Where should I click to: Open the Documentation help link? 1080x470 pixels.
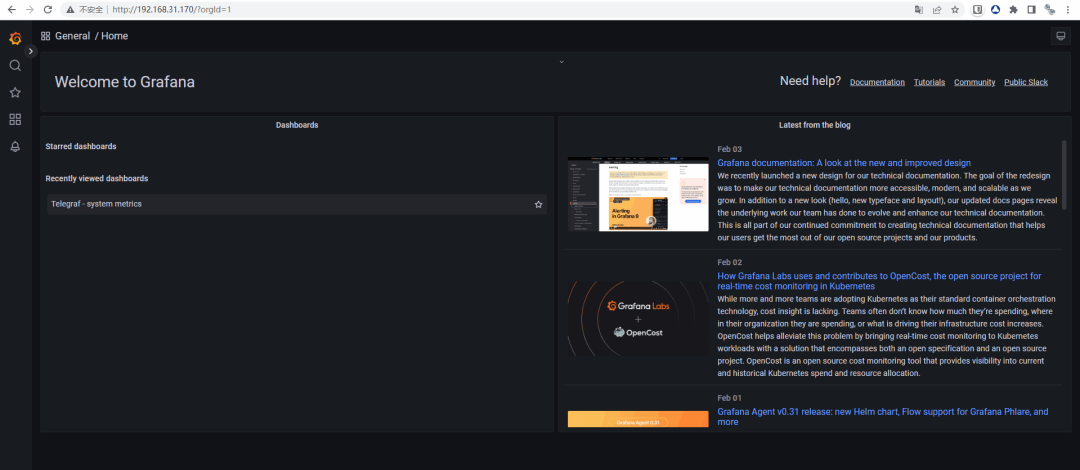point(877,82)
